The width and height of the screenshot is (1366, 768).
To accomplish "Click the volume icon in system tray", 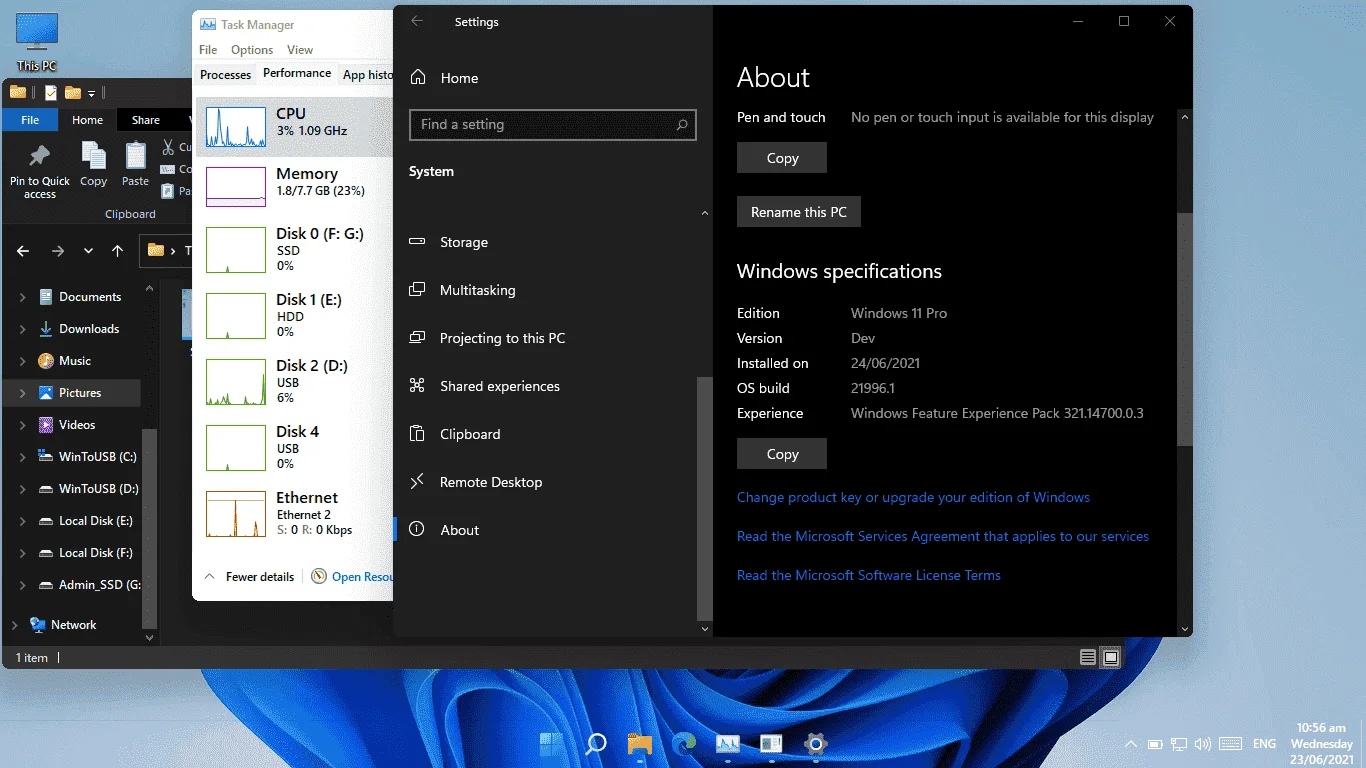I will pyautogui.click(x=1202, y=744).
